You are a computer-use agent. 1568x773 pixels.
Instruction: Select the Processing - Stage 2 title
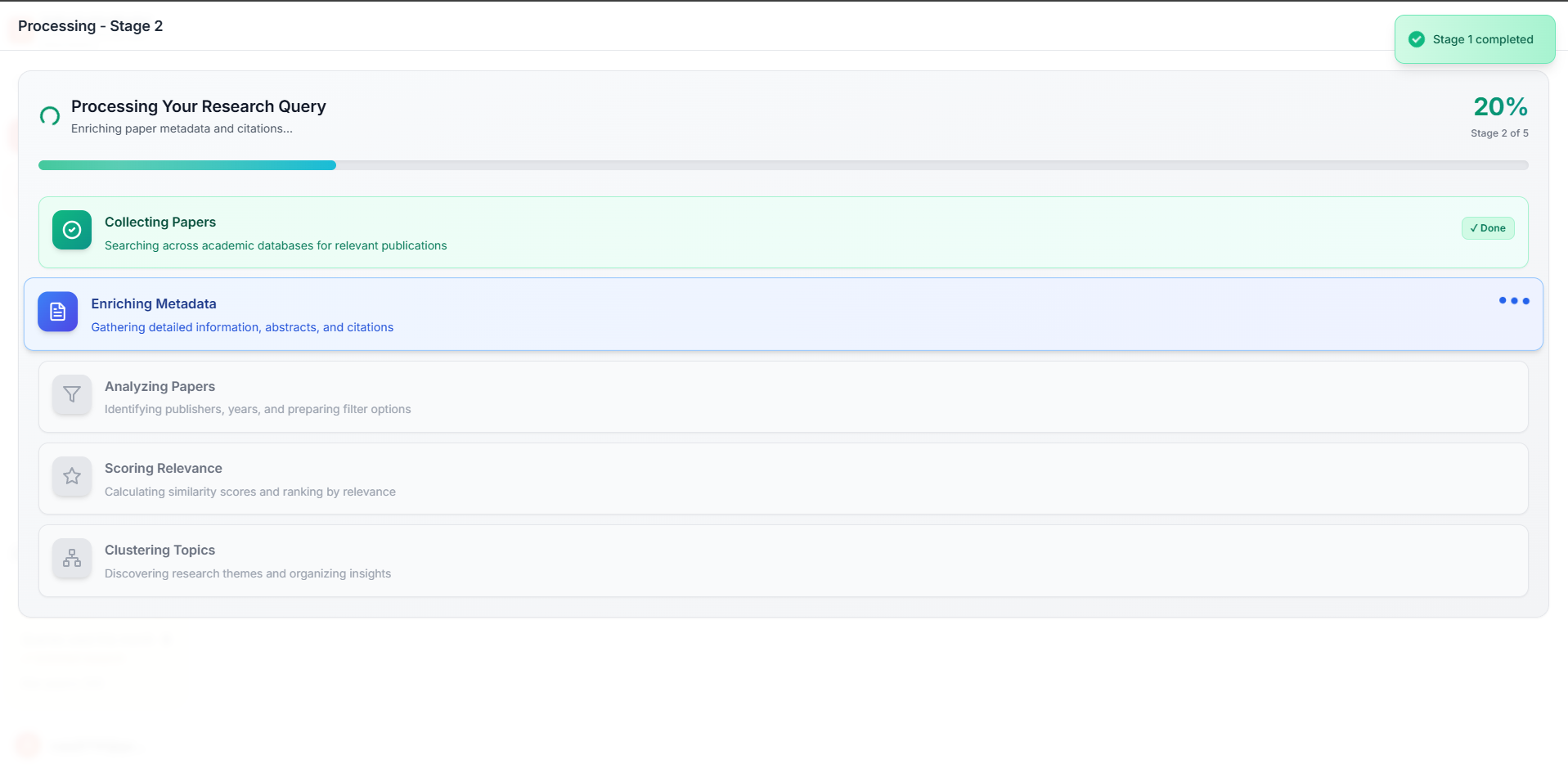point(91,25)
